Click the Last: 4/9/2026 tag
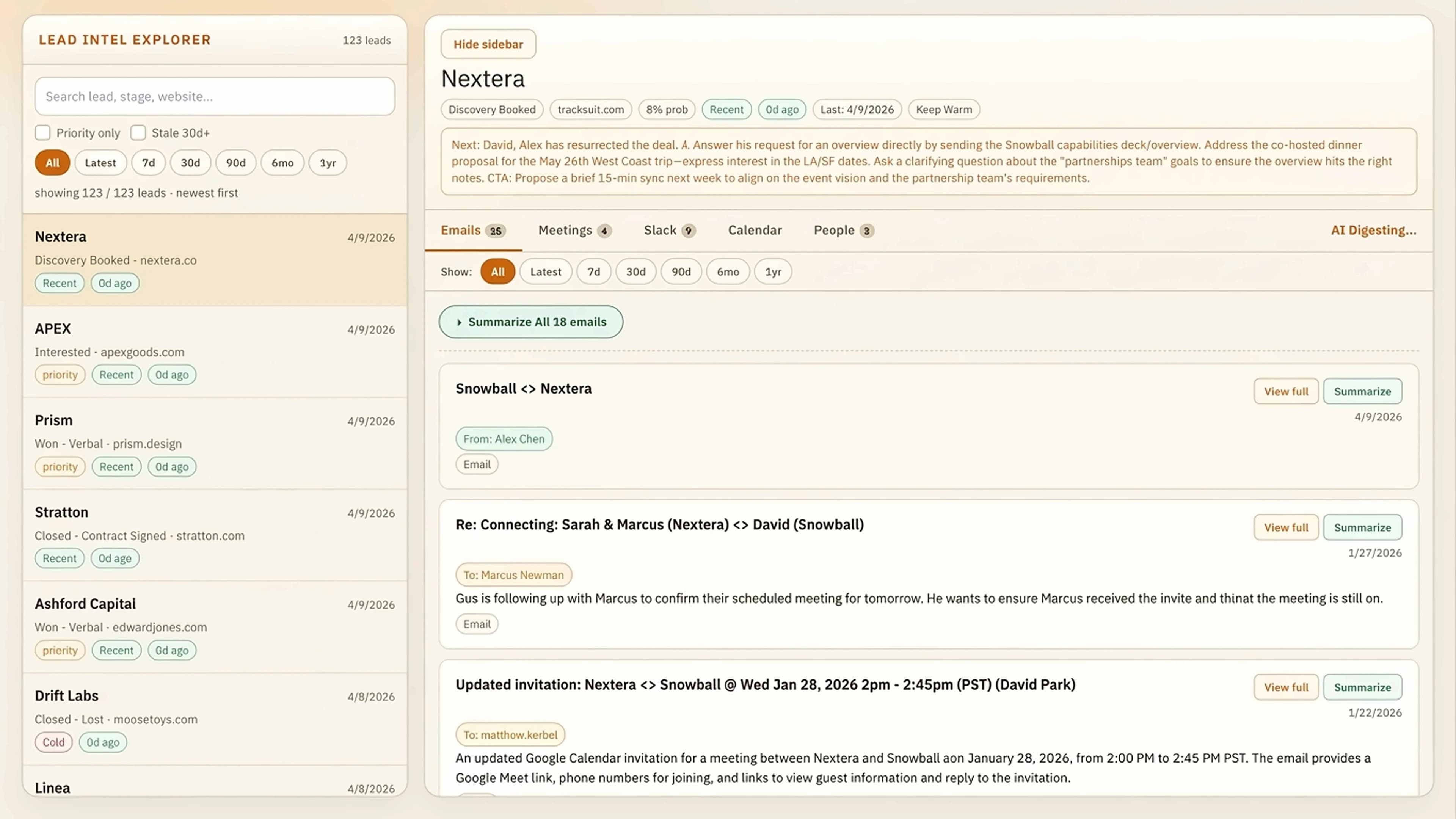The width and height of the screenshot is (1456, 819). point(857,110)
